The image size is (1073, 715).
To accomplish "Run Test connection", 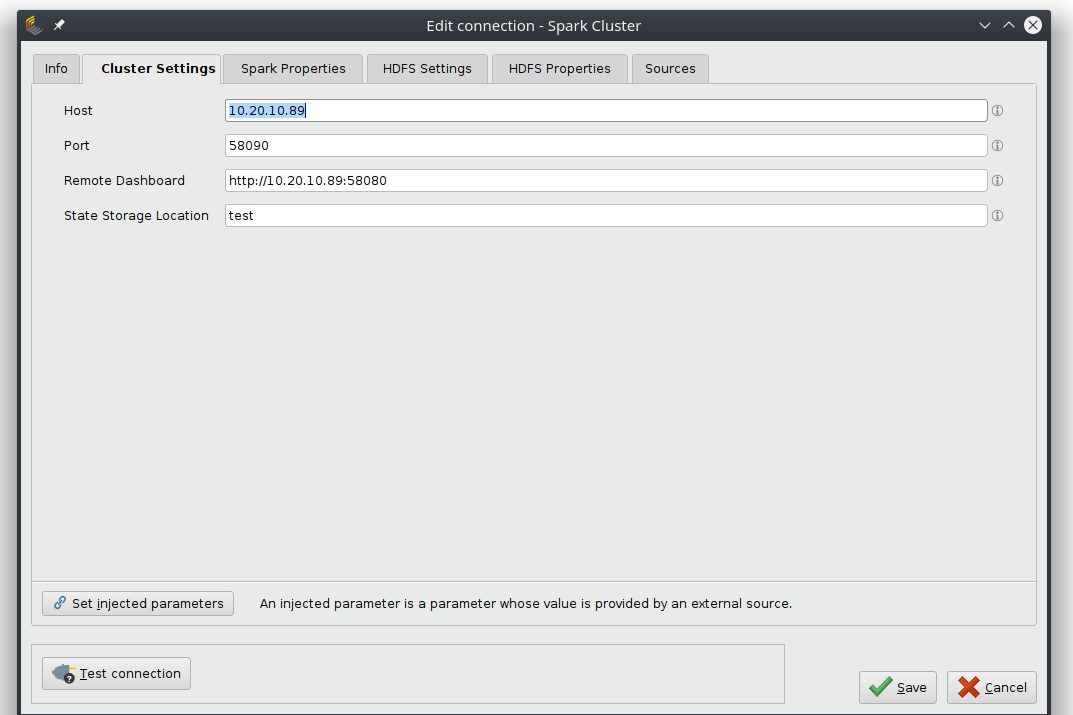I will [117, 674].
